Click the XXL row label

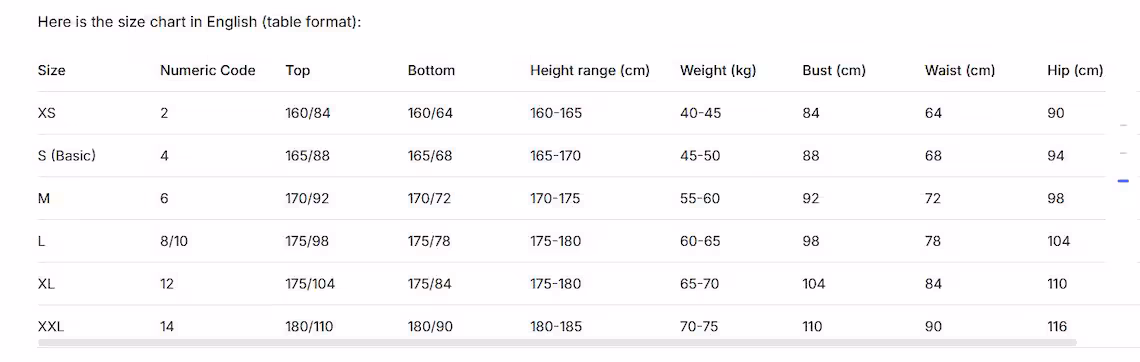pos(51,326)
